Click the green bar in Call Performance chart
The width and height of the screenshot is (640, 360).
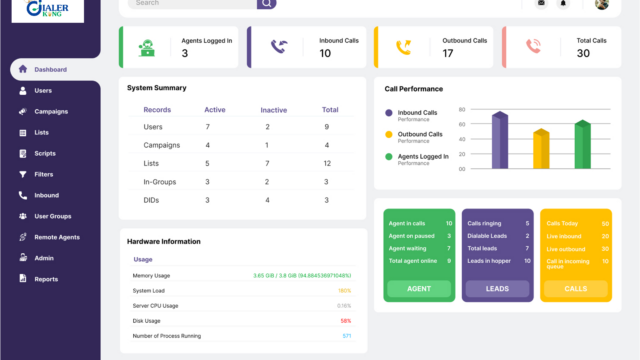582,144
